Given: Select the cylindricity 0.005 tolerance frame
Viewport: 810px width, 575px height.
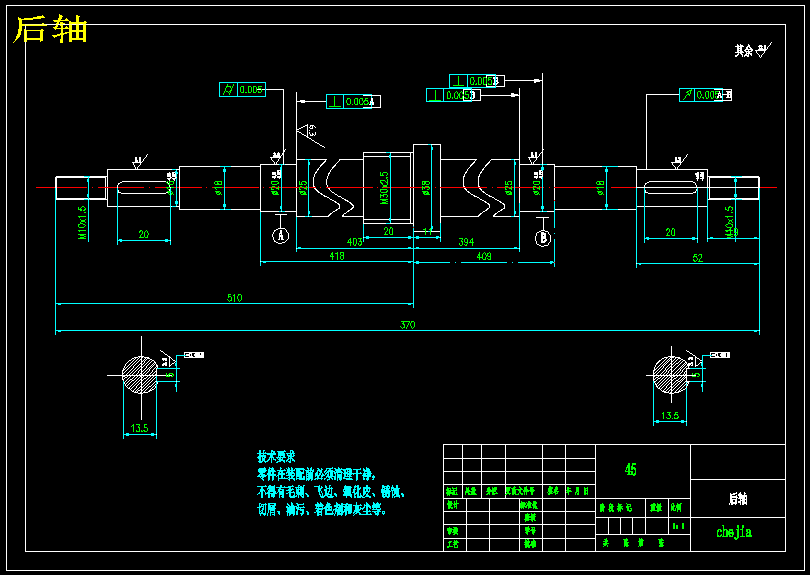Looking at the screenshot, I should coord(242,89).
